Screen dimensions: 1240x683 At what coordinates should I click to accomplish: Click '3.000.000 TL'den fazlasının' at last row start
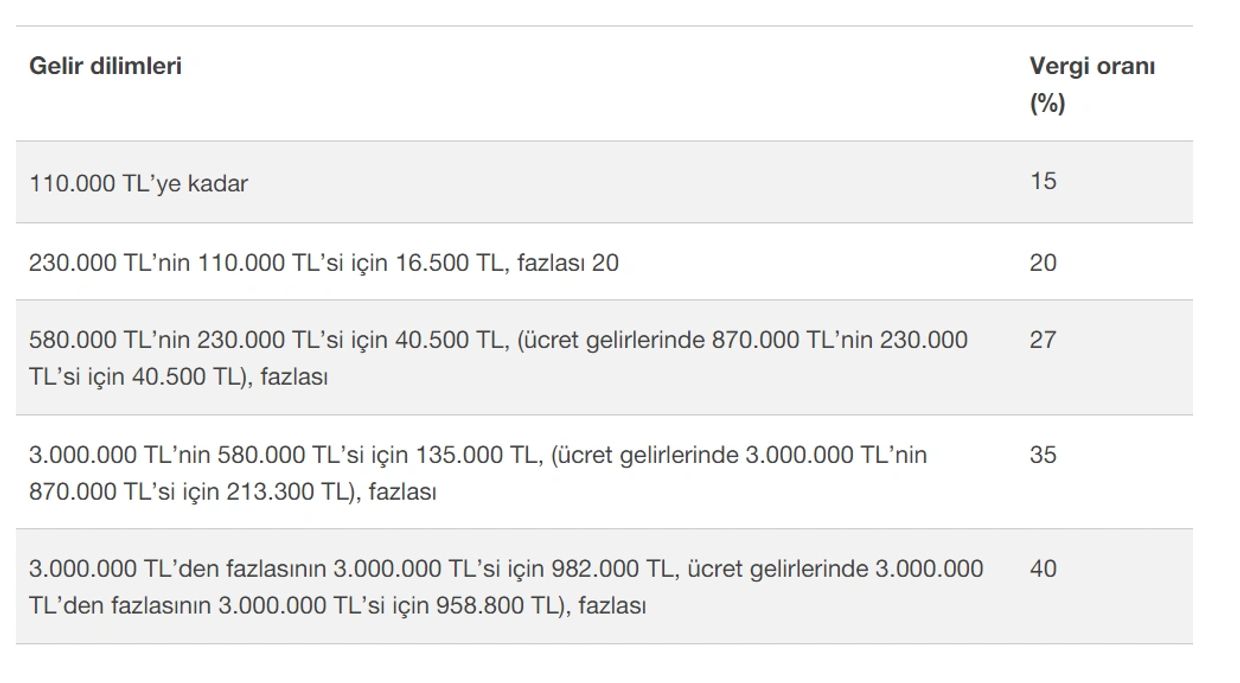pos(178,569)
